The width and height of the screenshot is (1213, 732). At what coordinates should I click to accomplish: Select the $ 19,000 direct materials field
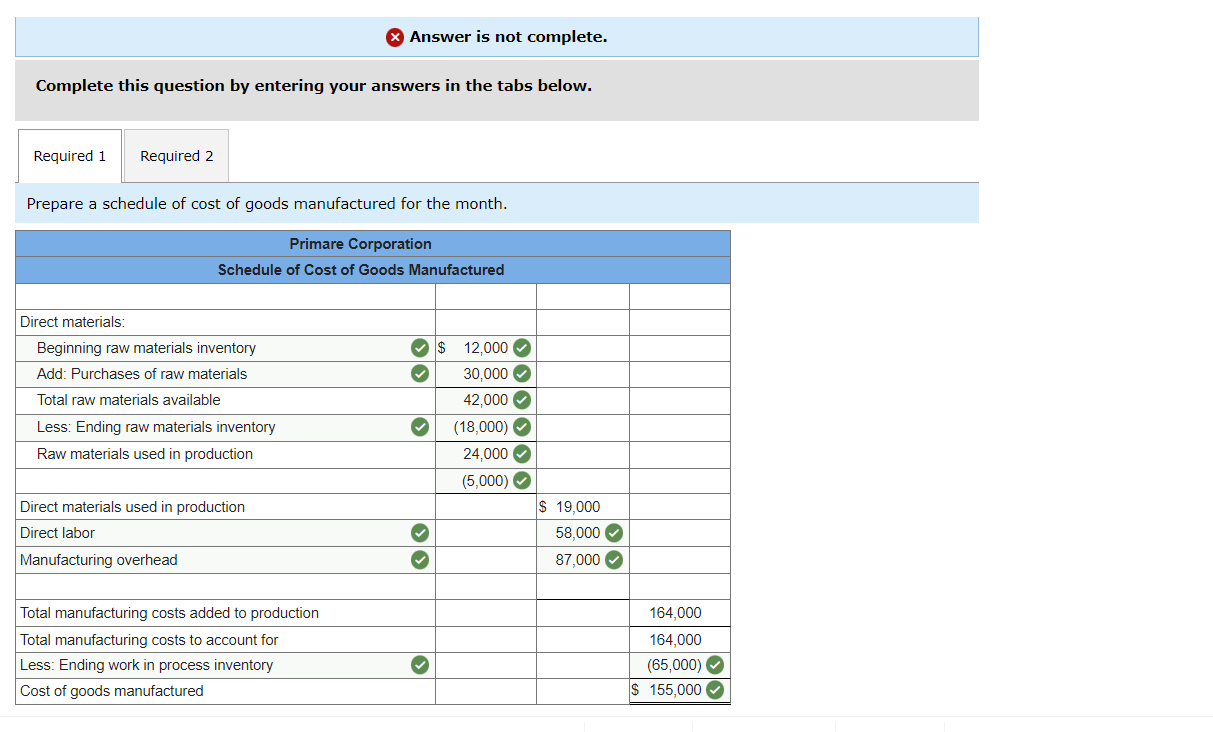582,507
